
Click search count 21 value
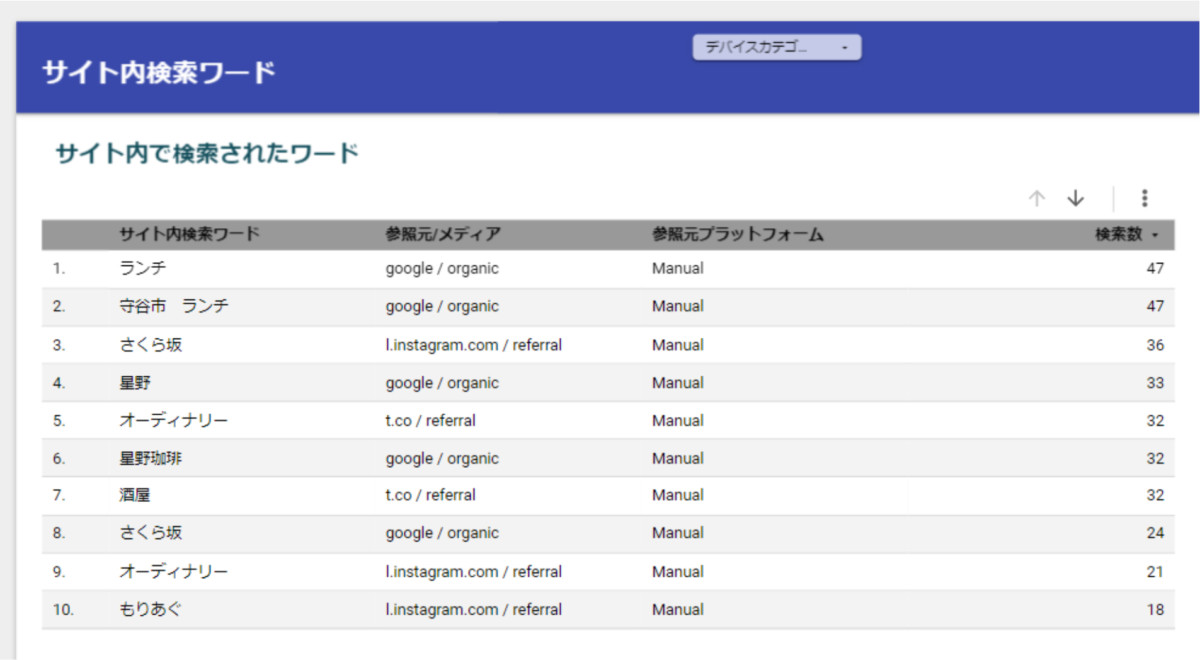pyautogui.click(x=1155, y=572)
